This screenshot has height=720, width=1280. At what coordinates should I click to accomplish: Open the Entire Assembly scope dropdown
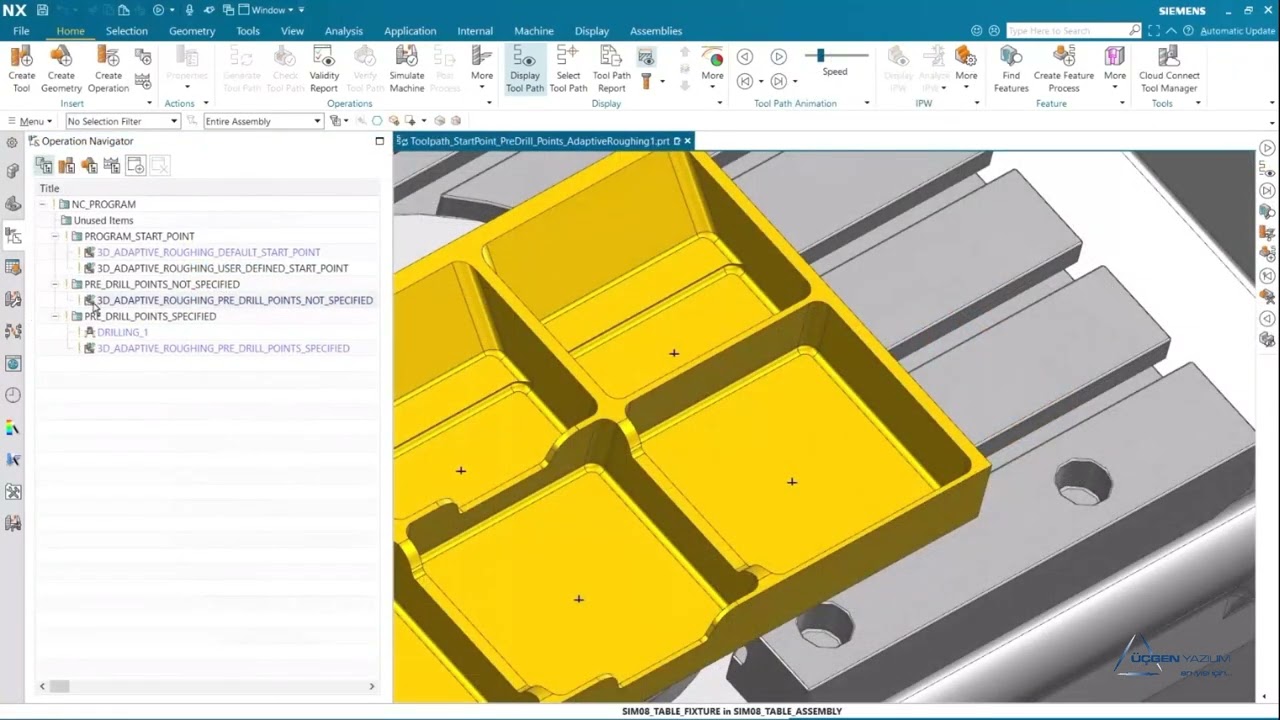pyautogui.click(x=263, y=121)
